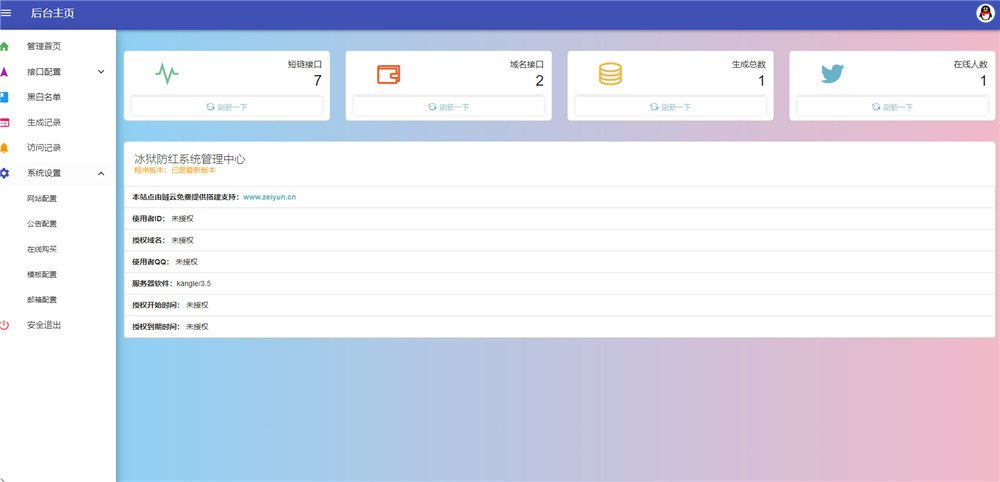This screenshot has width=1000, height=482.
Task: Click the 使用者ID 未授权 row
Action: (559, 219)
